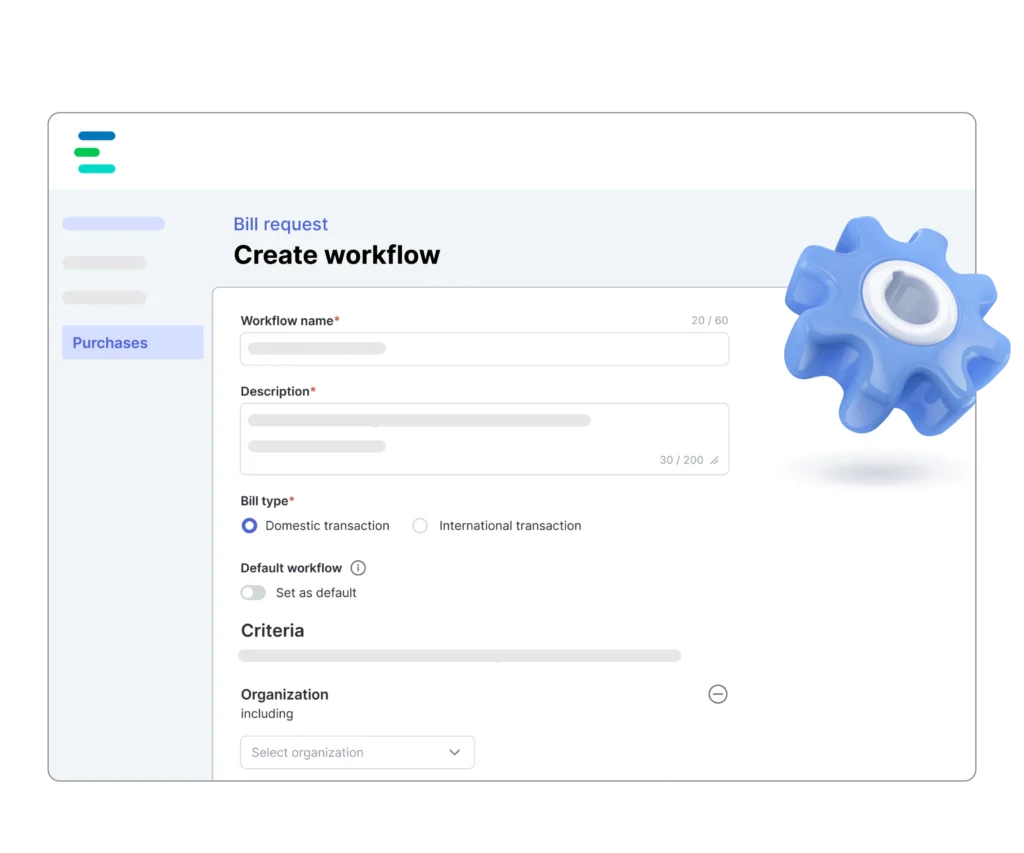The width and height of the screenshot is (1024, 853).
Task: Click the resize handle of the Description box
Action: tap(715, 460)
